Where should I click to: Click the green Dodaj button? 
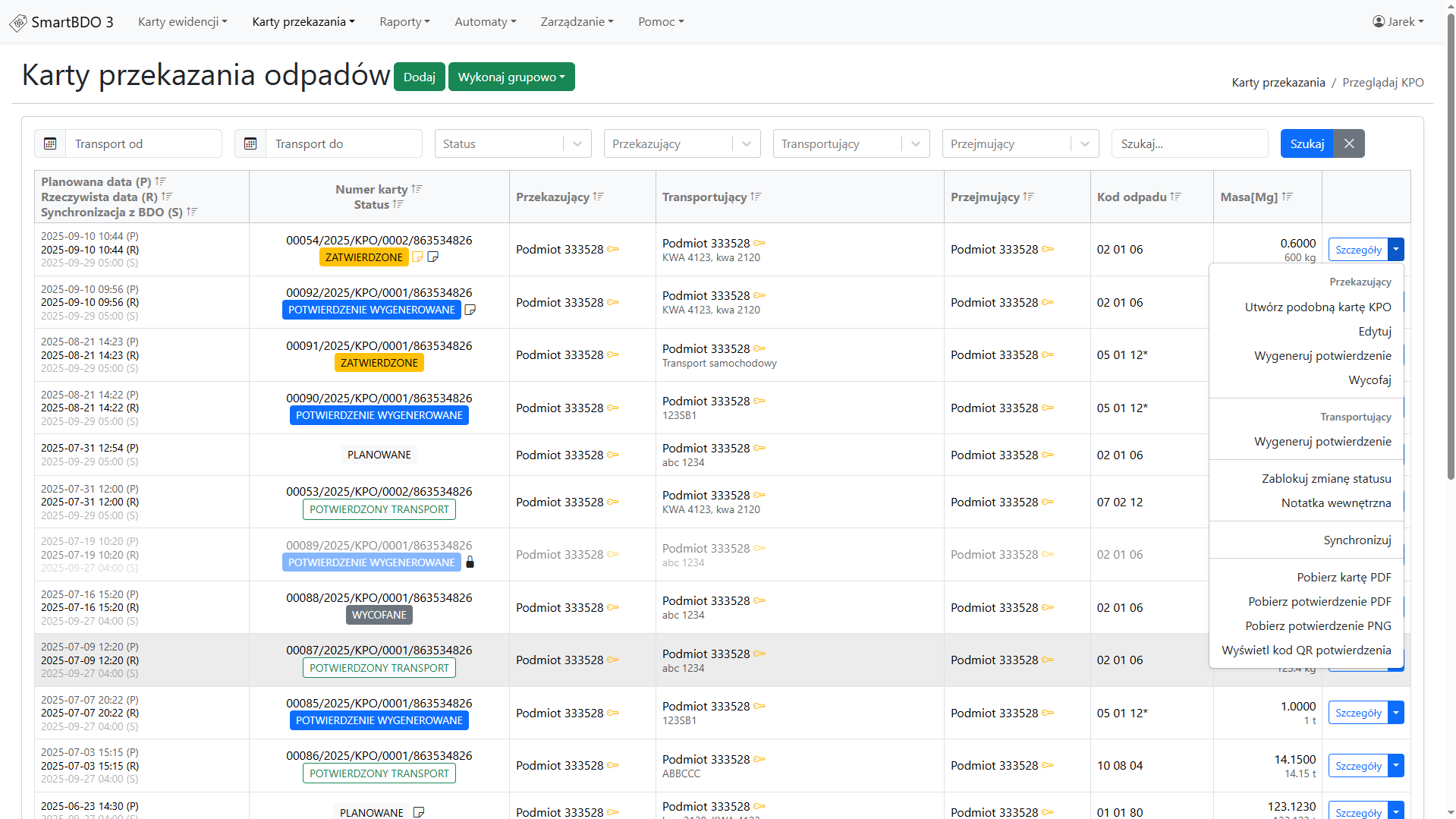(x=420, y=77)
